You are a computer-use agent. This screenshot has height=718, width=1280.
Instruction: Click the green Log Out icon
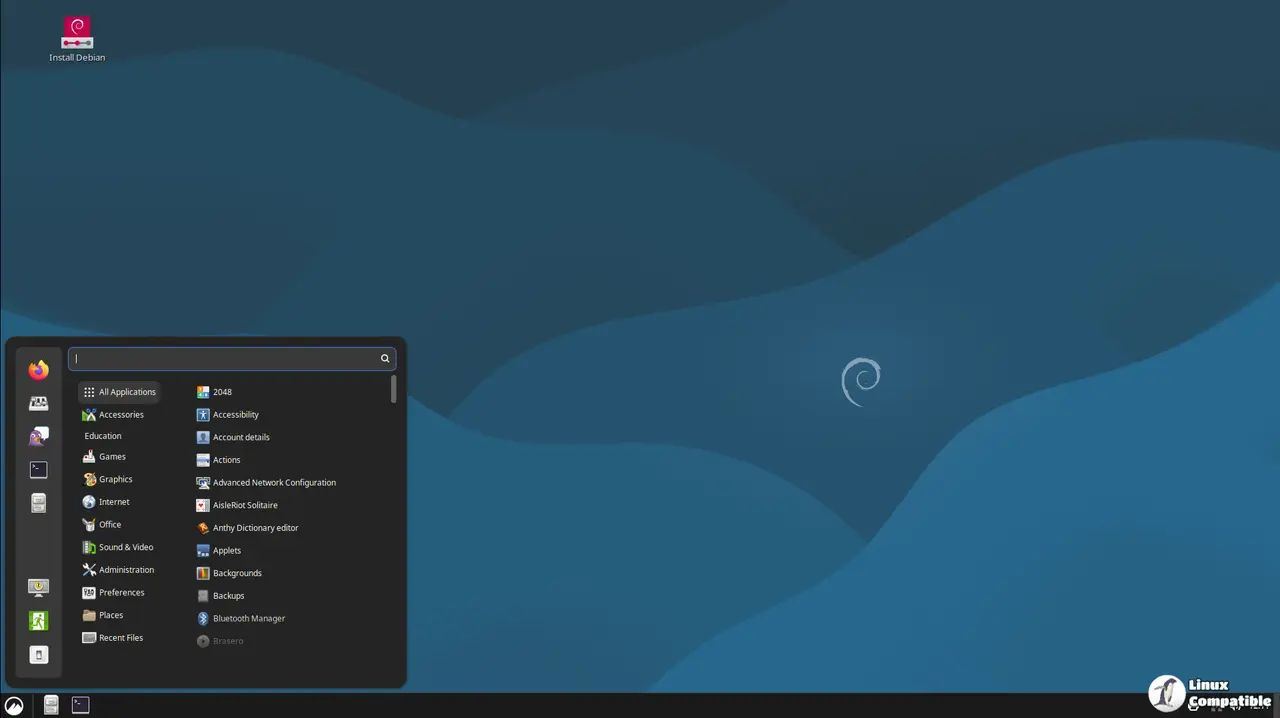pos(38,621)
